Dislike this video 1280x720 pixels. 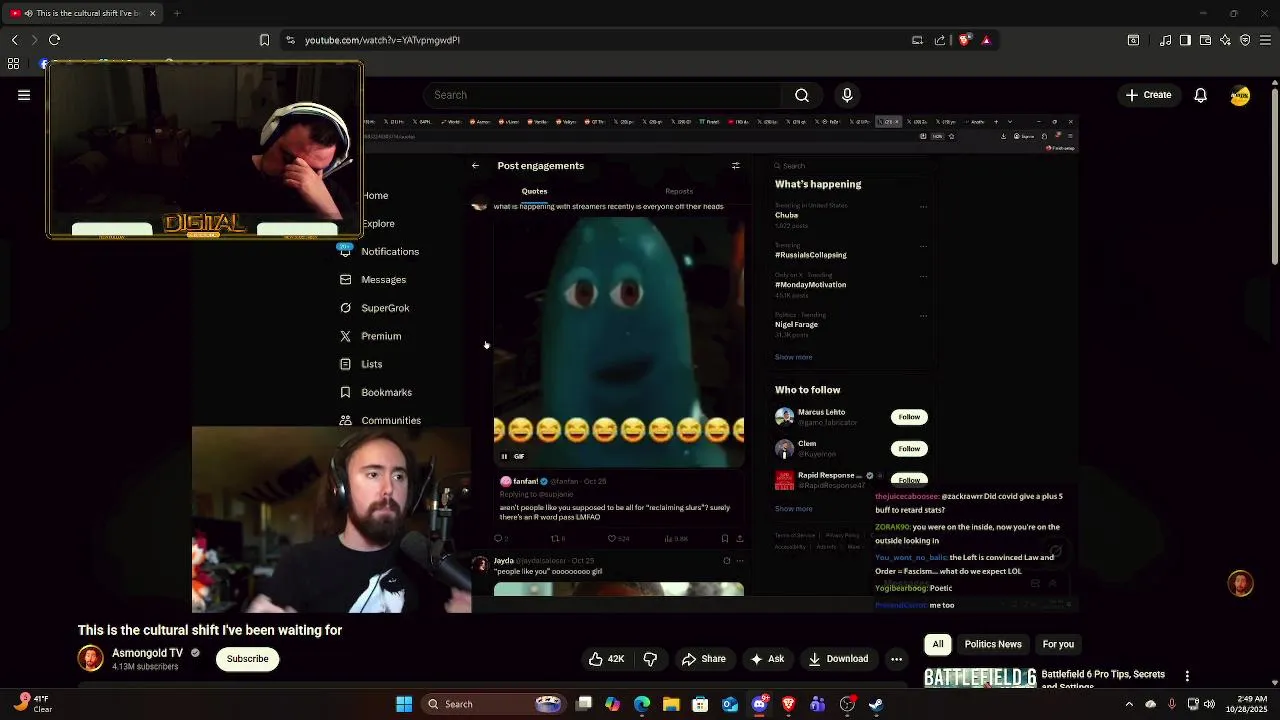tap(650, 659)
